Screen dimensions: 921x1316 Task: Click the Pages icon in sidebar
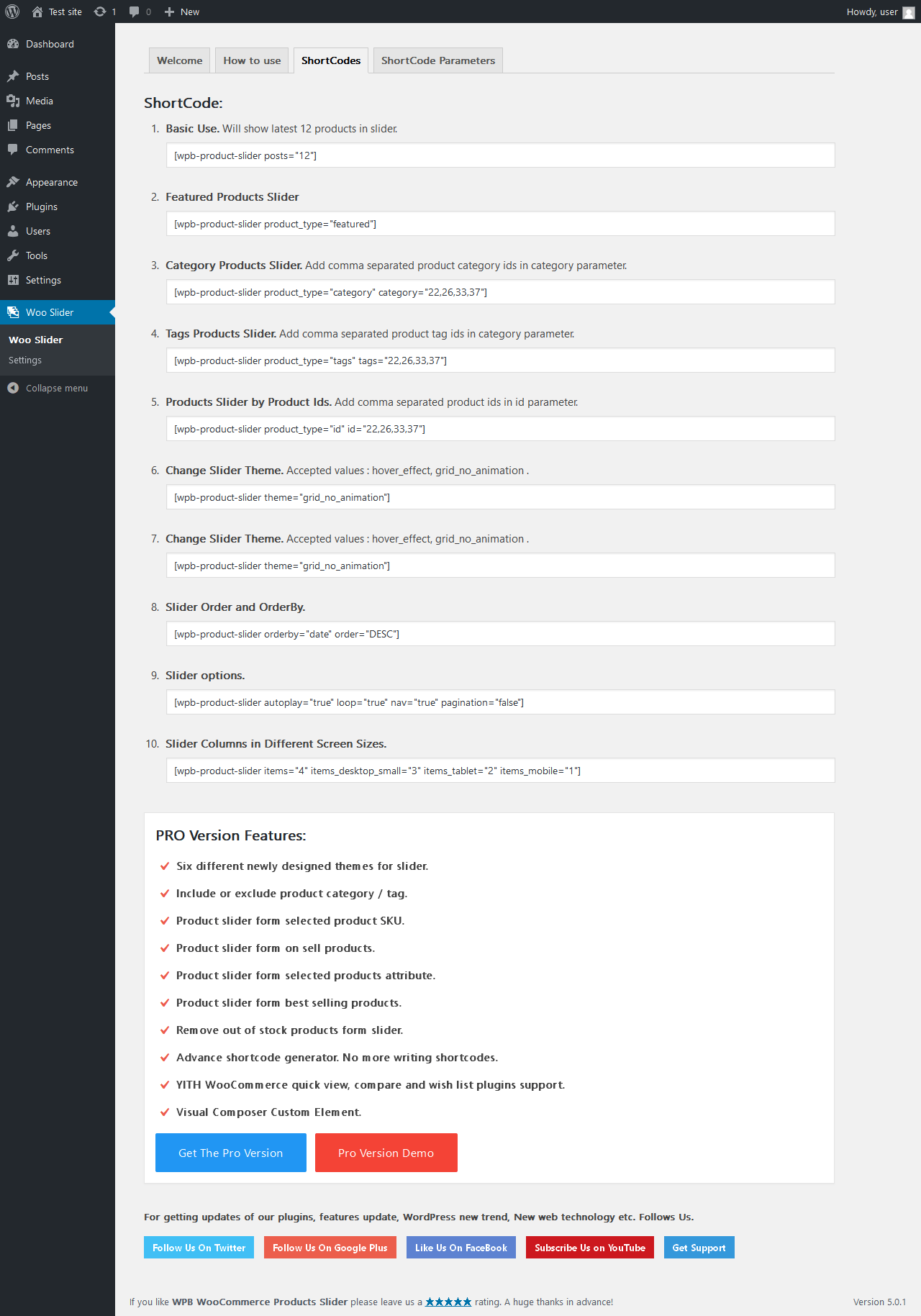click(13, 125)
